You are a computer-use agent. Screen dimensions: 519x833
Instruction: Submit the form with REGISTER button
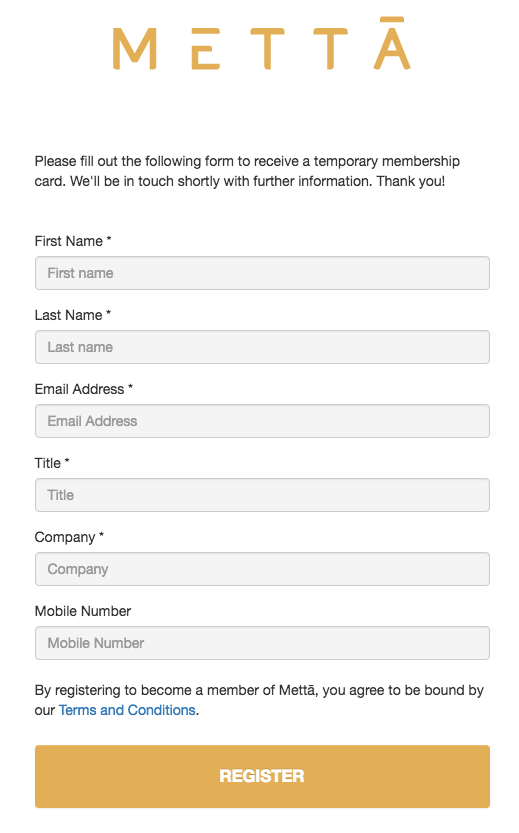(262, 776)
